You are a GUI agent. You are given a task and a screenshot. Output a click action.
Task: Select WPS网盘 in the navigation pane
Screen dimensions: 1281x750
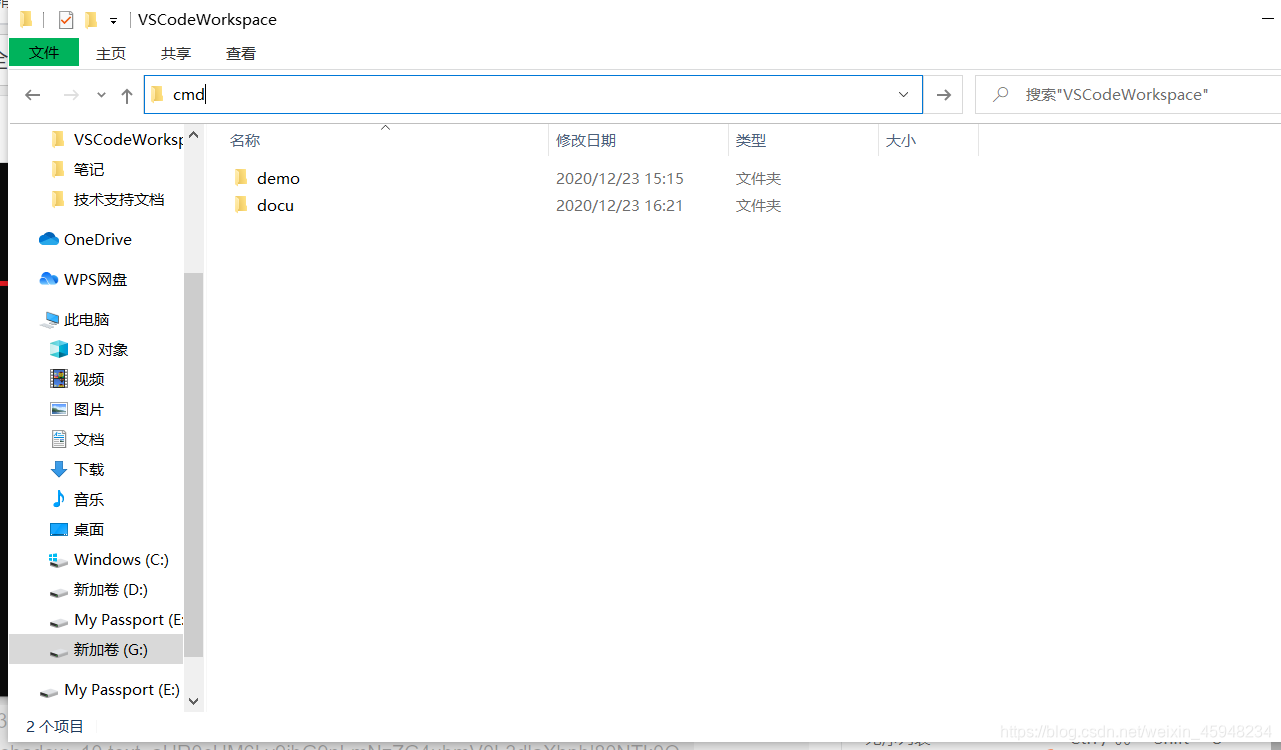[96, 279]
